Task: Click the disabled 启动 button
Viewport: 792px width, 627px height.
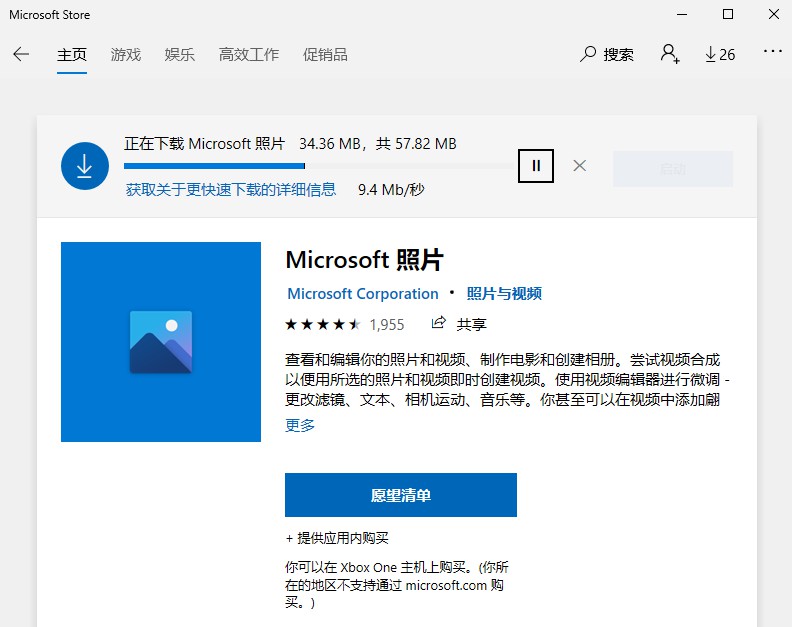Action: tap(673, 169)
